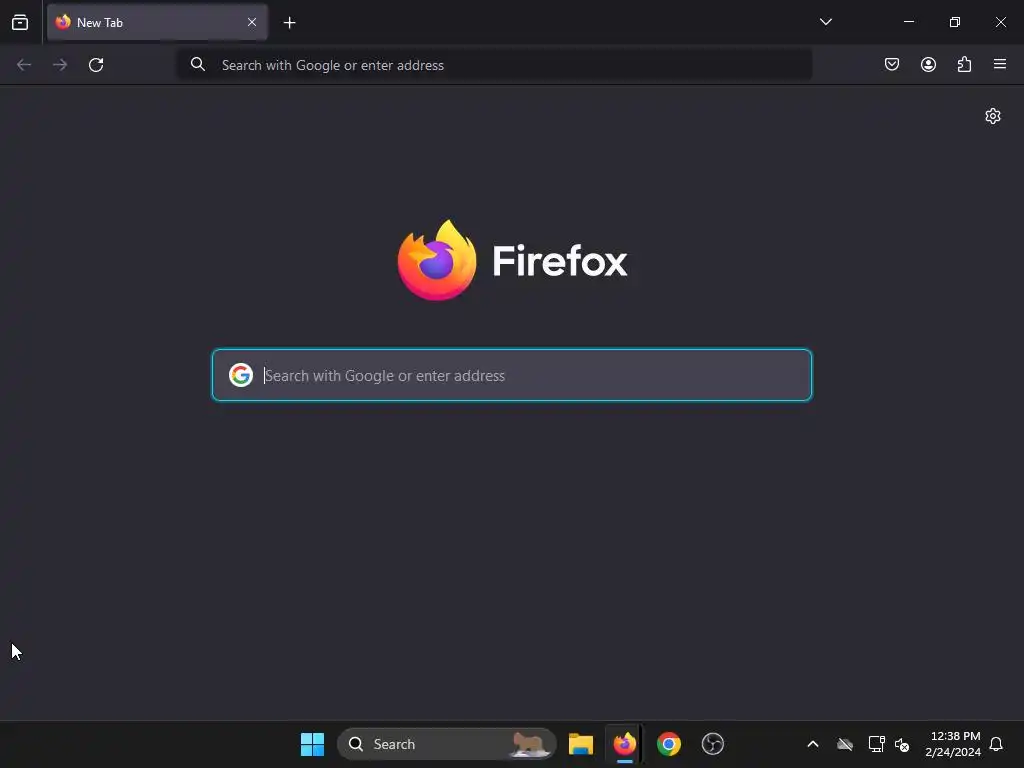Close the Firefox window
The width and height of the screenshot is (1024, 768).
1000,22
